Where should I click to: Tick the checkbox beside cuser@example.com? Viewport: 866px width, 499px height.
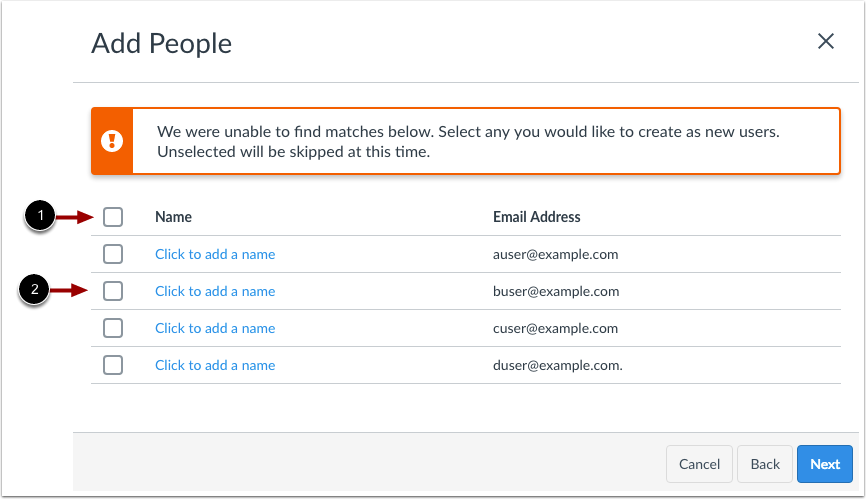point(113,328)
